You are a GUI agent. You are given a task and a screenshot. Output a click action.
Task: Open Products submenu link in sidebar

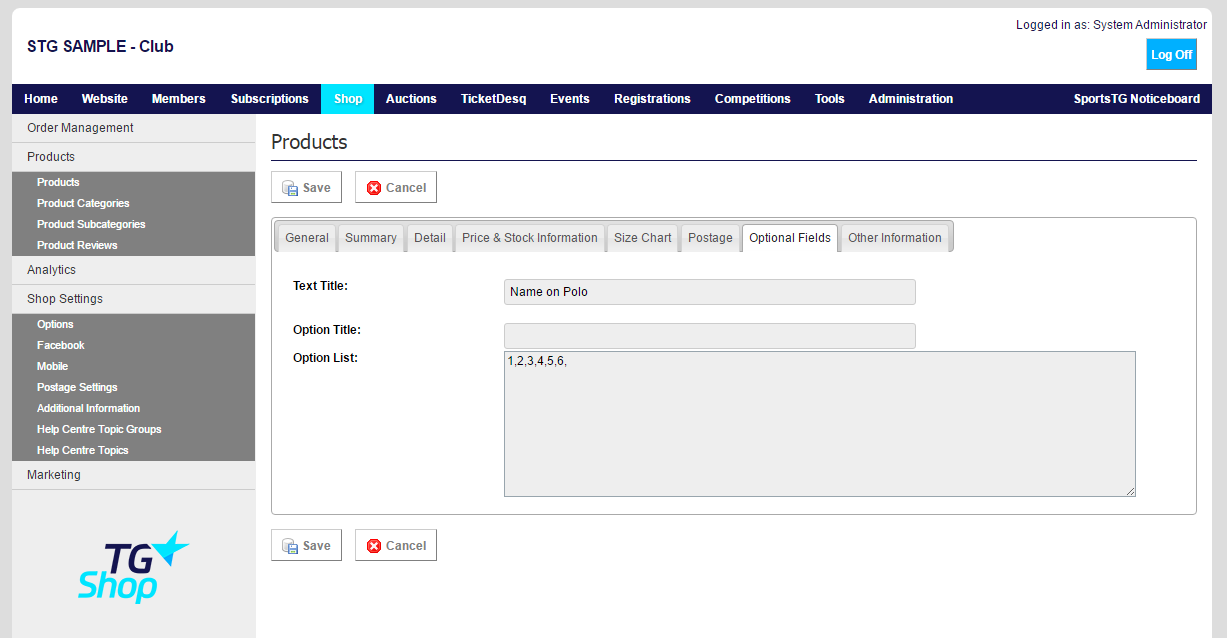[58, 182]
